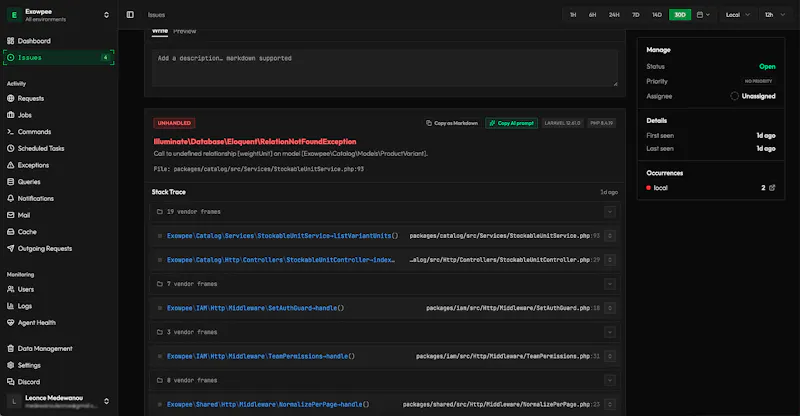This screenshot has width=800, height=416.
Task: Switch to the Preview tab
Action: (x=185, y=31)
